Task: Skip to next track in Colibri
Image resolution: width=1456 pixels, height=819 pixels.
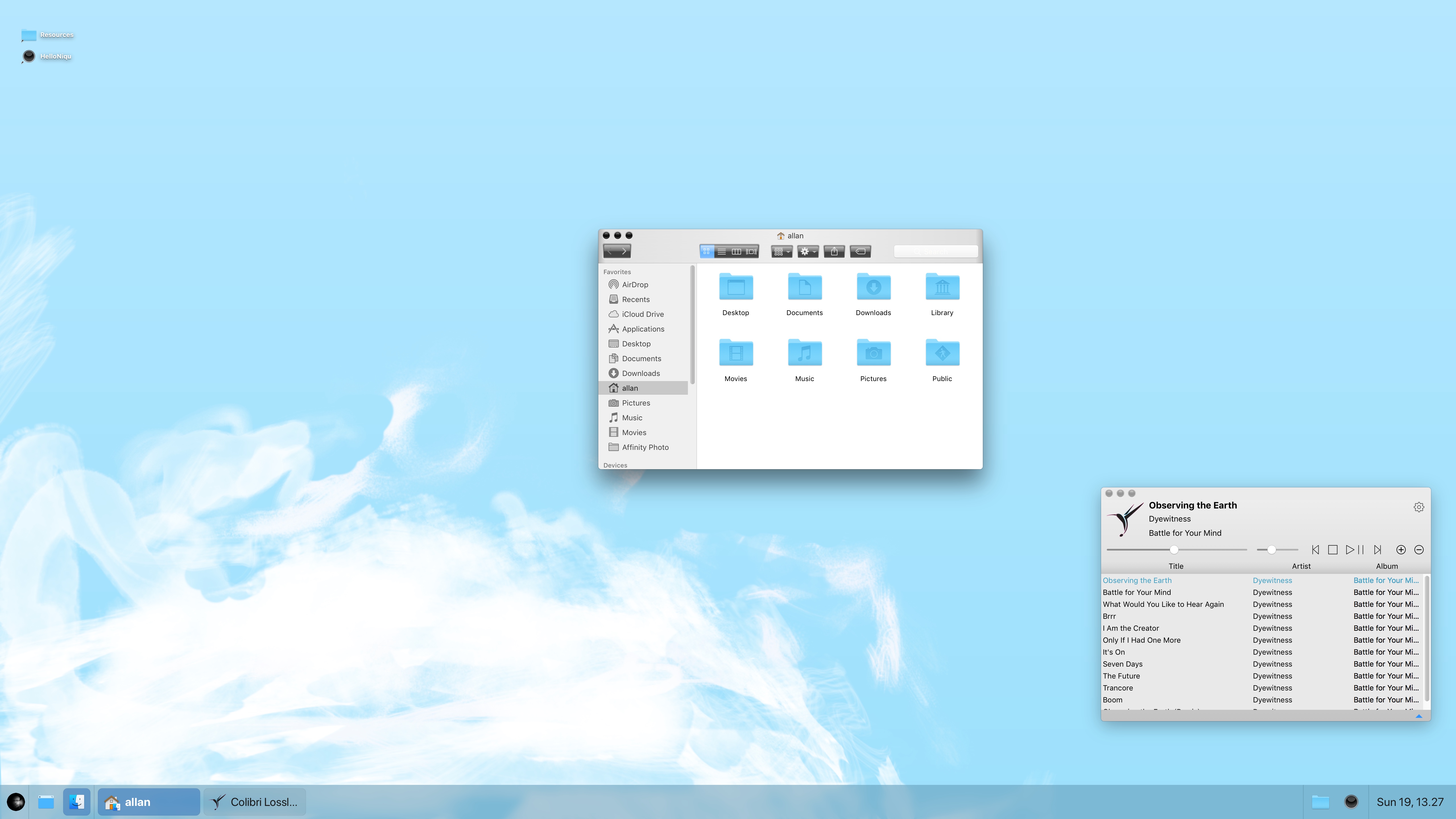Action: pyautogui.click(x=1378, y=549)
